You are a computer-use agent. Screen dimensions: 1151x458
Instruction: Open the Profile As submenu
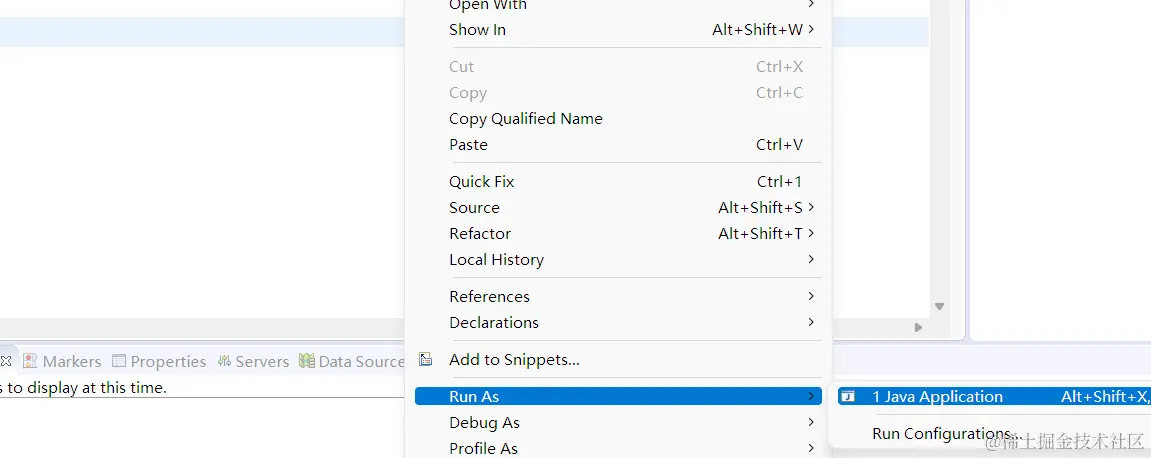pos(618,448)
